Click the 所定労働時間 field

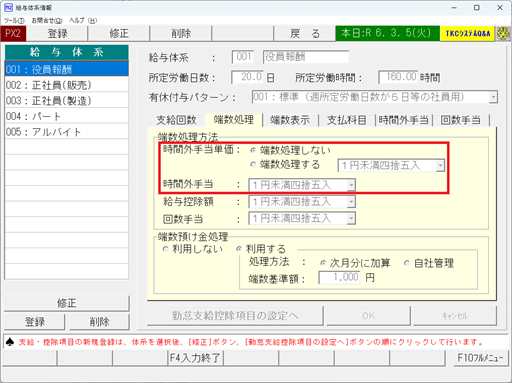(x=398, y=77)
